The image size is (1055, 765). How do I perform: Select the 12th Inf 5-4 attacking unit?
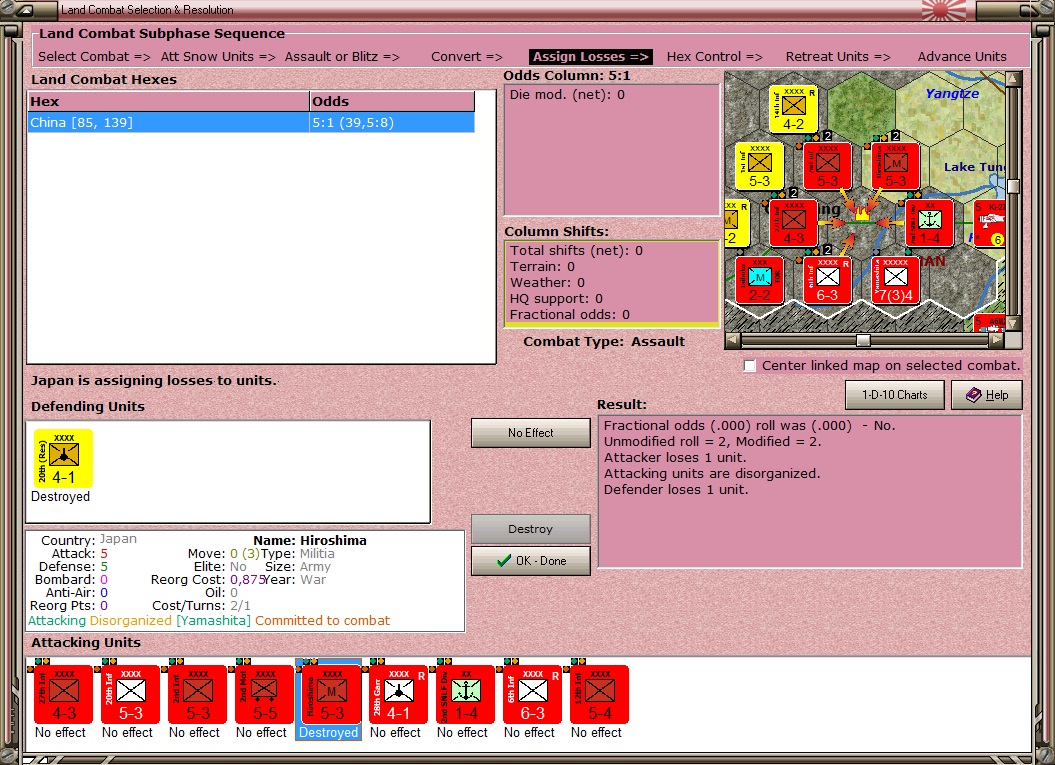pos(599,694)
